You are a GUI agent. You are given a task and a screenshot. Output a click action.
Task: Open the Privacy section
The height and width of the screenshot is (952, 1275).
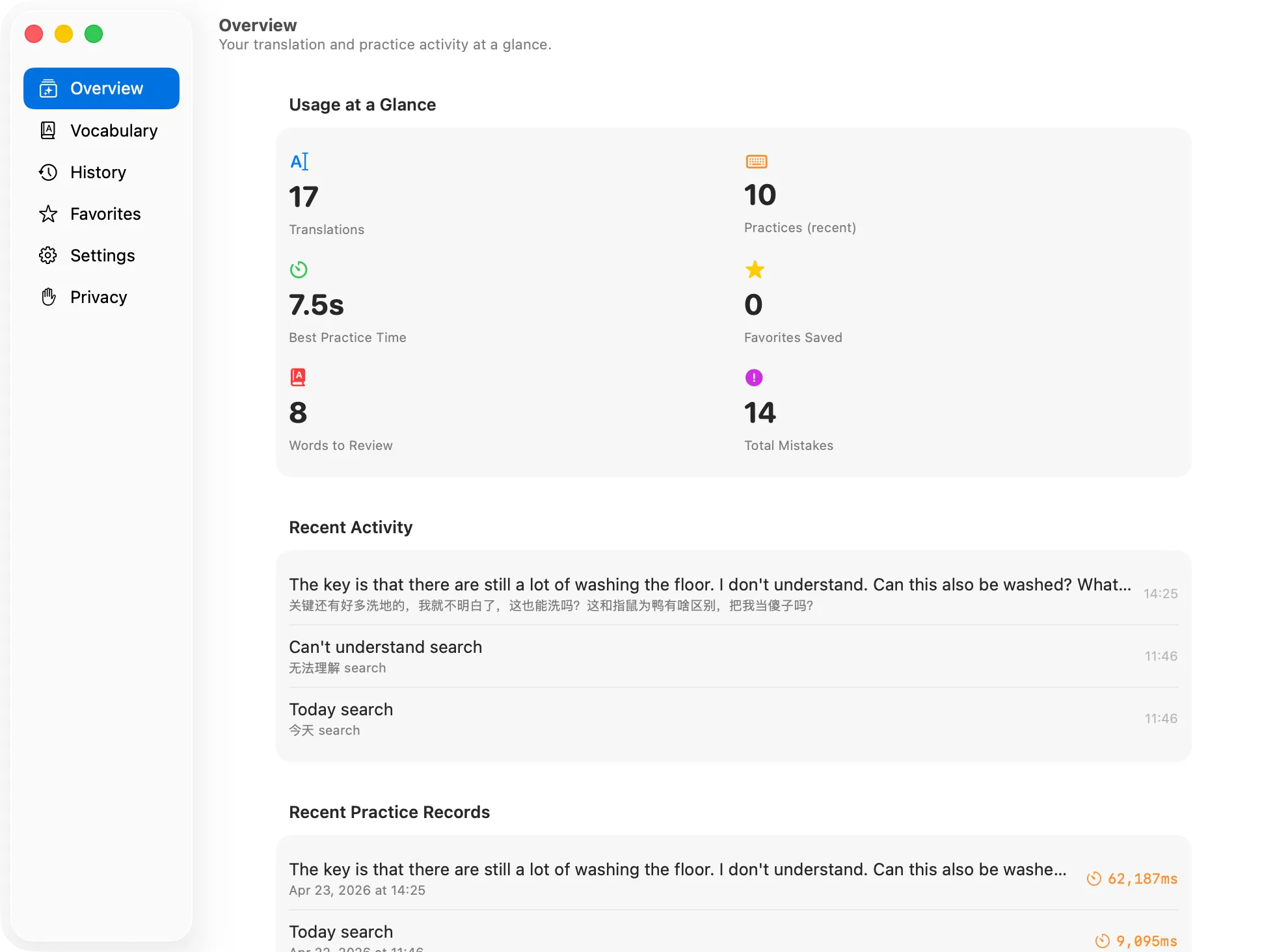(x=101, y=297)
